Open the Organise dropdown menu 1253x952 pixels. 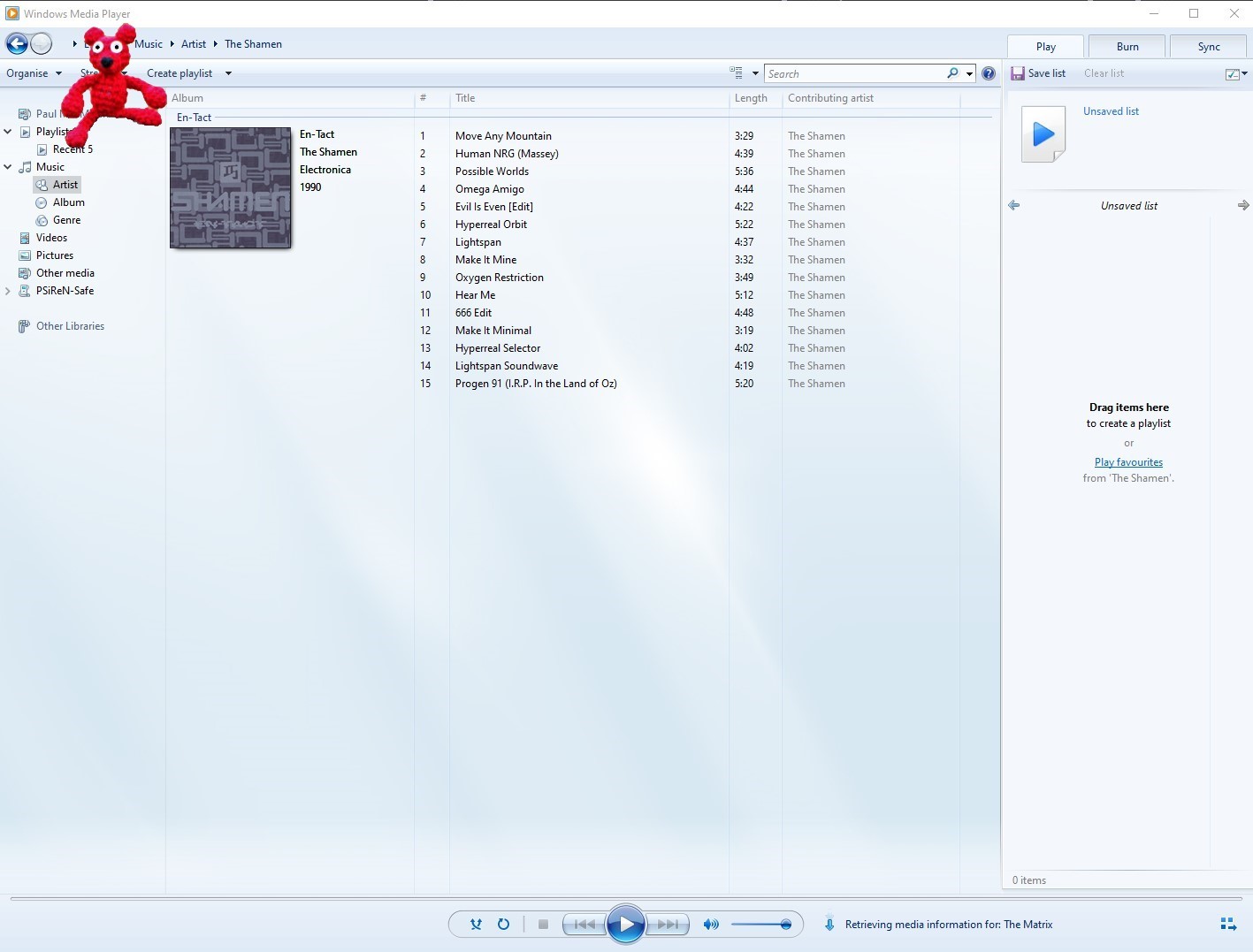point(34,73)
